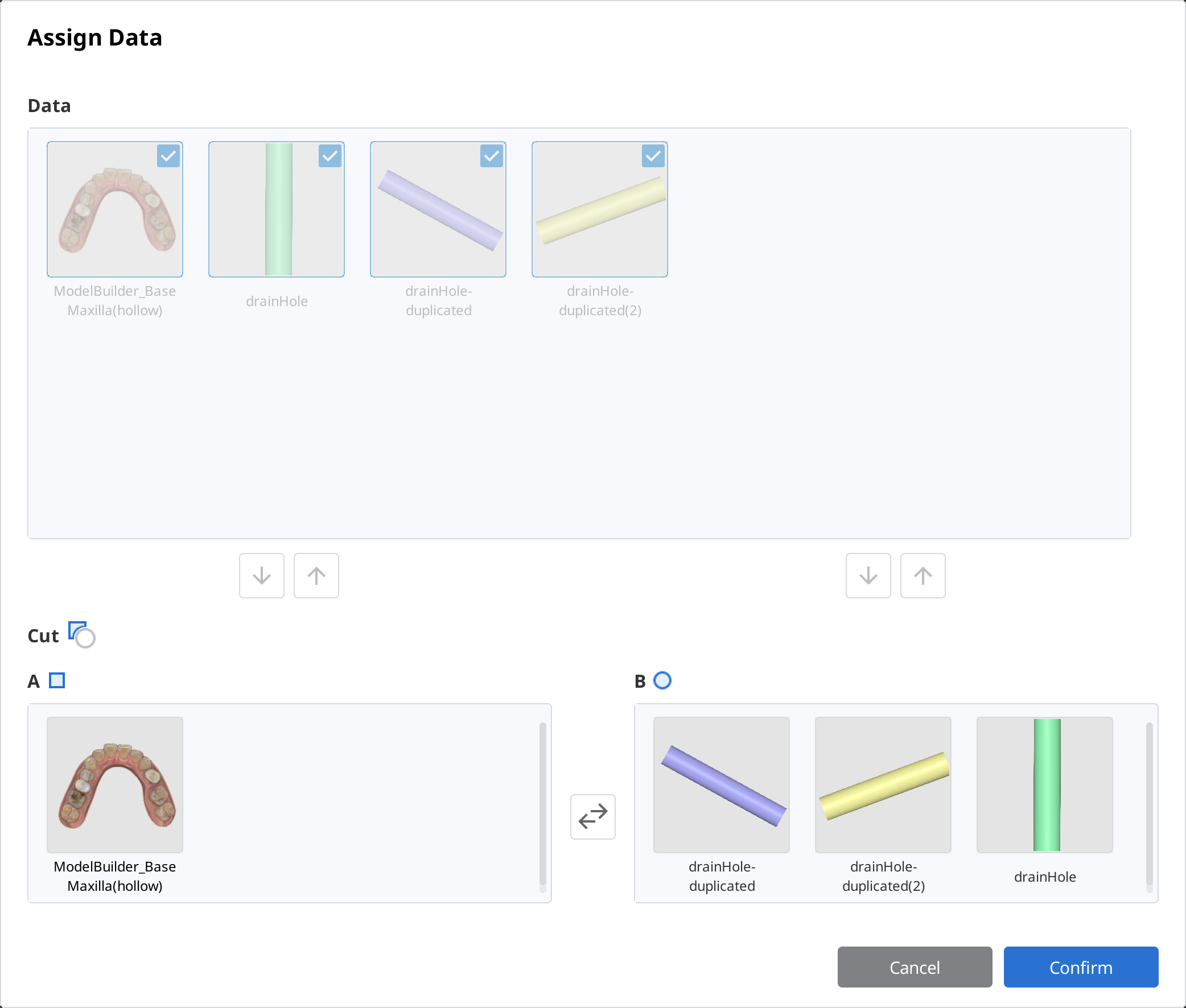This screenshot has width=1186, height=1008.
Task: Click the right move-up arrow button
Action: pyautogui.click(x=923, y=576)
